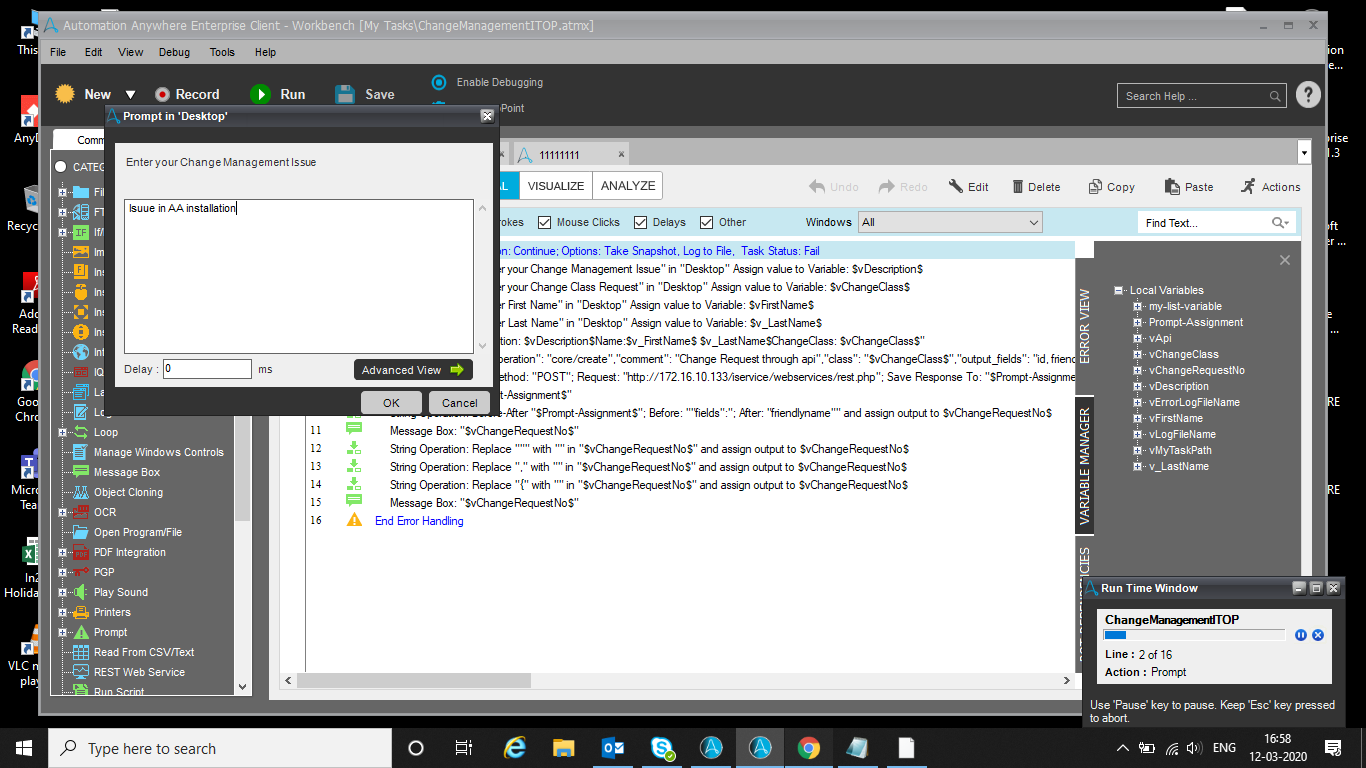Click OK in the Prompt dialog
Image resolution: width=1366 pixels, height=768 pixels.
[x=391, y=403]
